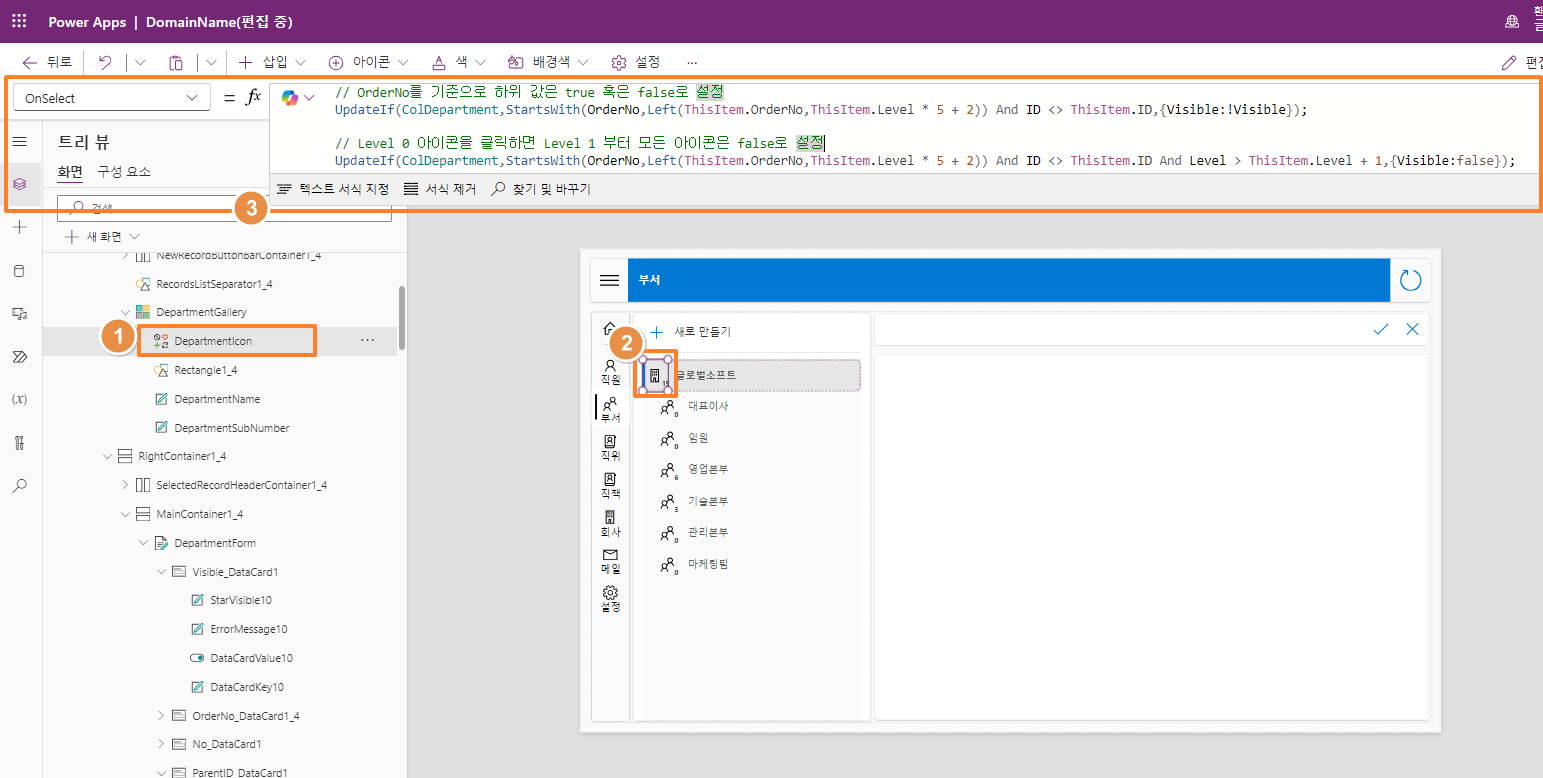Collapse the MainContainer1_4 node
The height and width of the screenshot is (778, 1543).
coord(125,514)
